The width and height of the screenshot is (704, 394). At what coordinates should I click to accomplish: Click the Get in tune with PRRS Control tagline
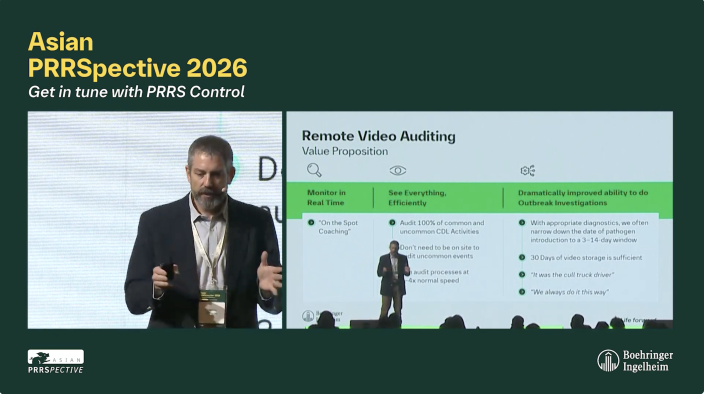click(x=136, y=92)
